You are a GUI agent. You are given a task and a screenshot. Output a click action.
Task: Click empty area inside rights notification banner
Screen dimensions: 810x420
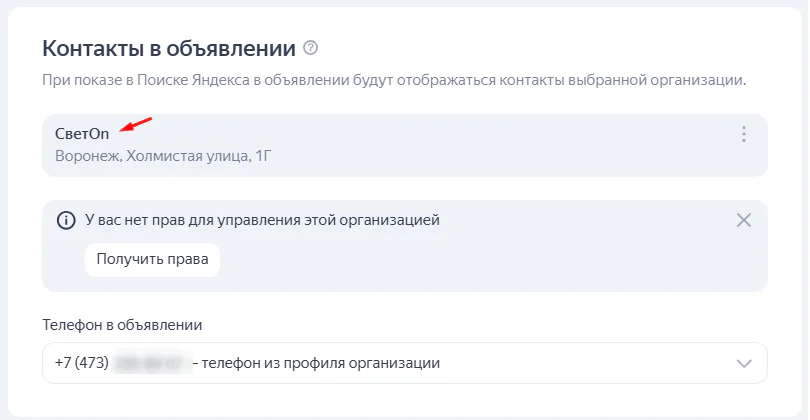pos(465,261)
